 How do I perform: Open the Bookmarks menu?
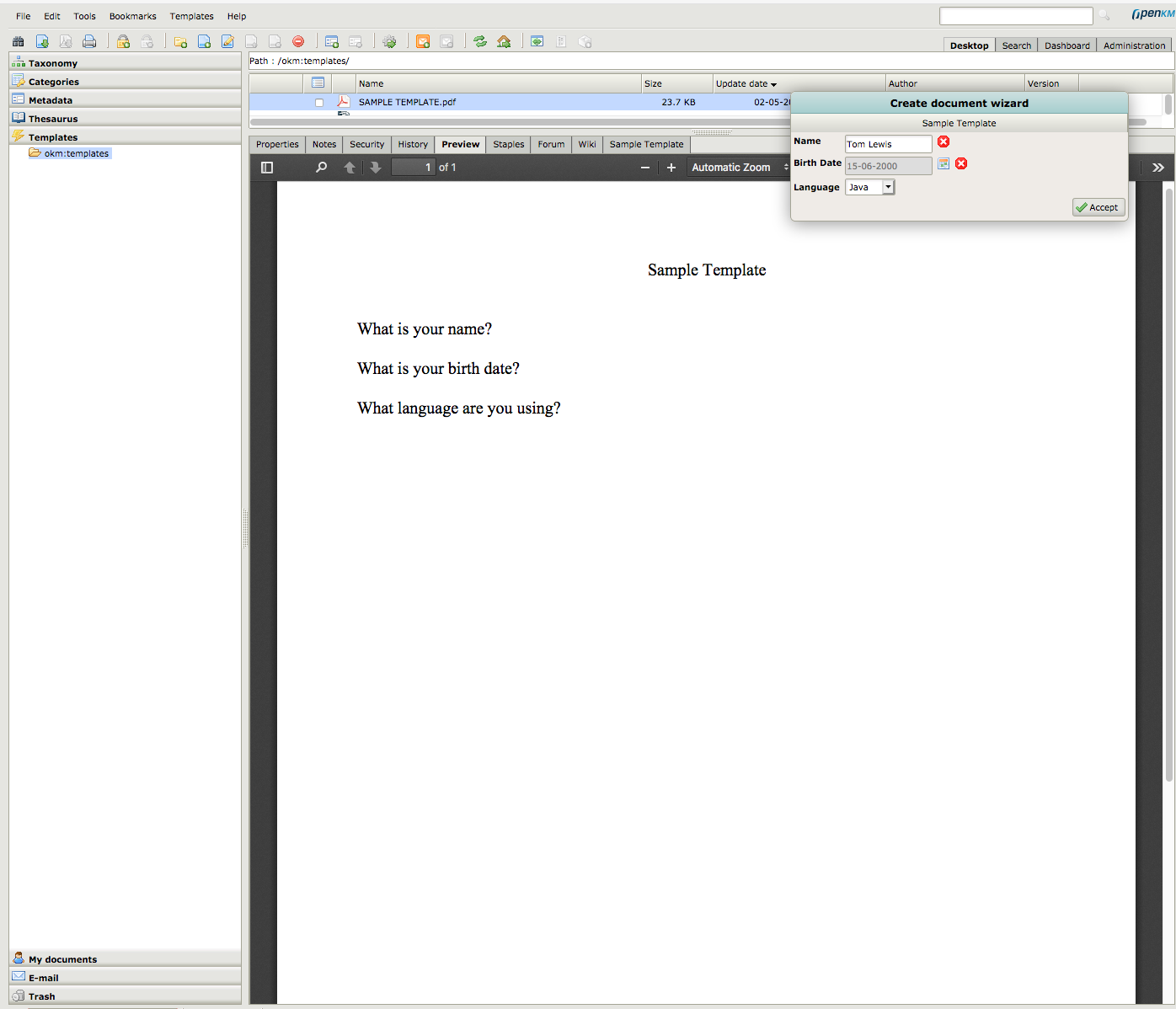pos(132,16)
